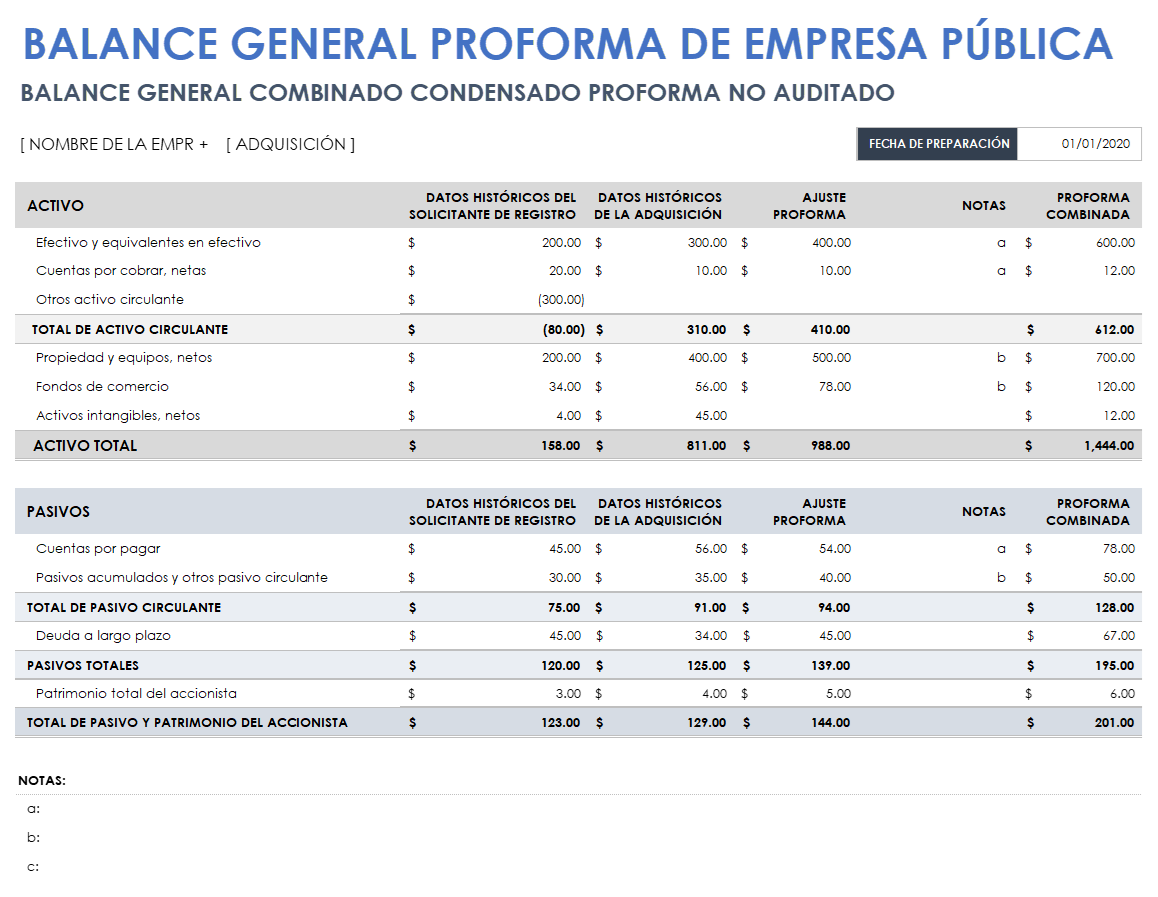Click the PROFORMA COMBINADA column header
The width and height of the screenshot is (1158, 897).
(1088, 205)
